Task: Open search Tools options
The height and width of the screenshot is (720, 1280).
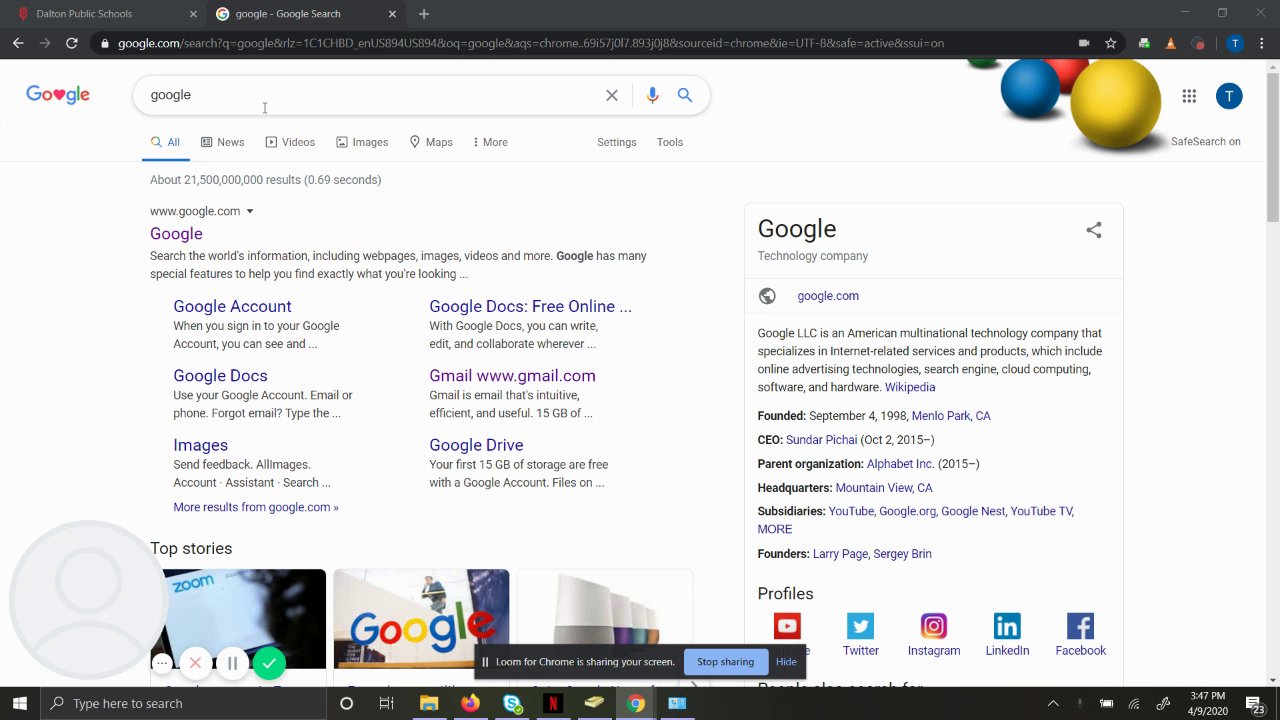Action: (x=670, y=142)
